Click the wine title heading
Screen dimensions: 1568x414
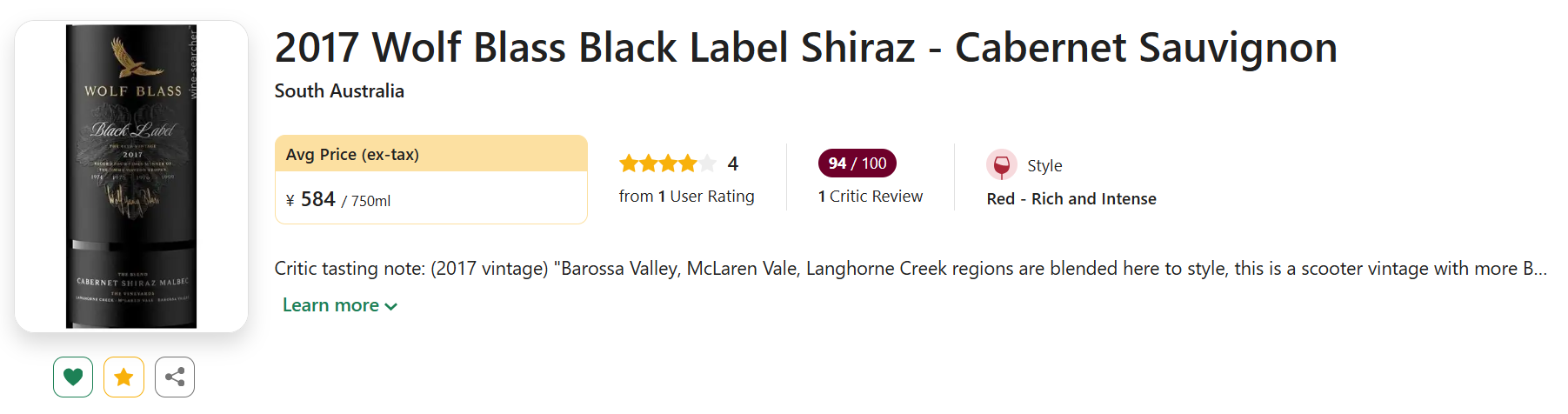click(805, 48)
